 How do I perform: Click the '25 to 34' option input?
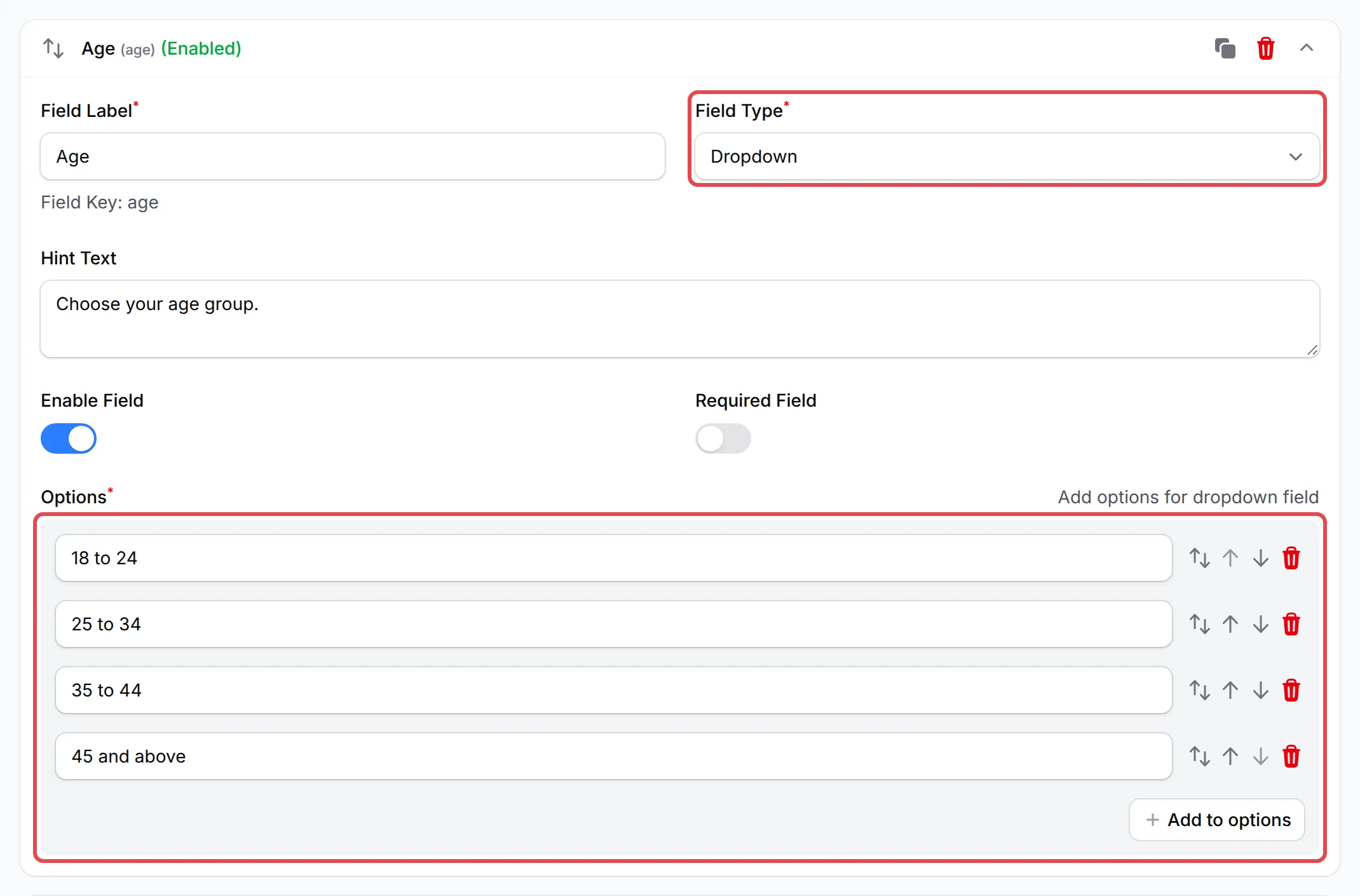click(x=614, y=624)
